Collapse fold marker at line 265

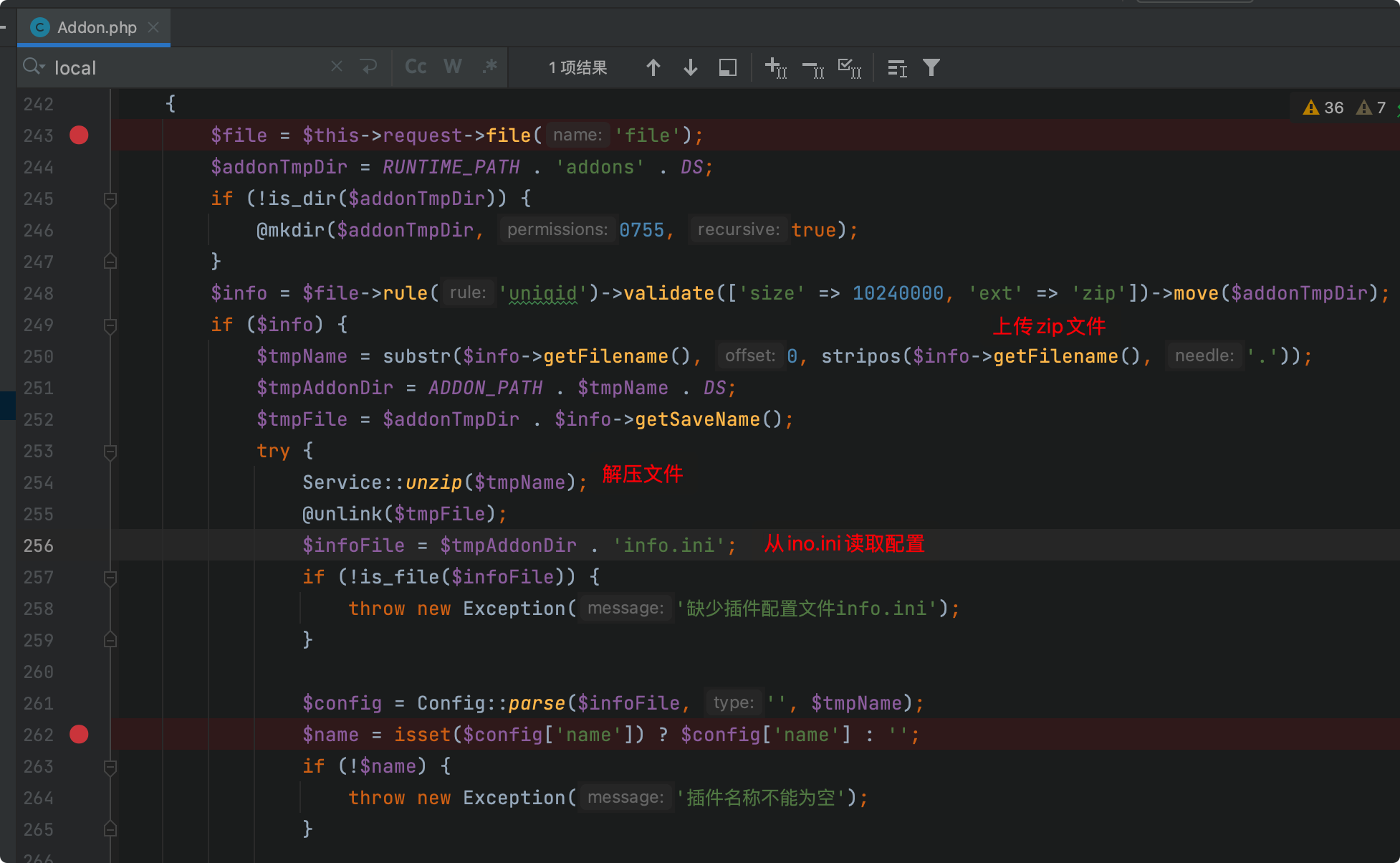[x=110, y=829]
